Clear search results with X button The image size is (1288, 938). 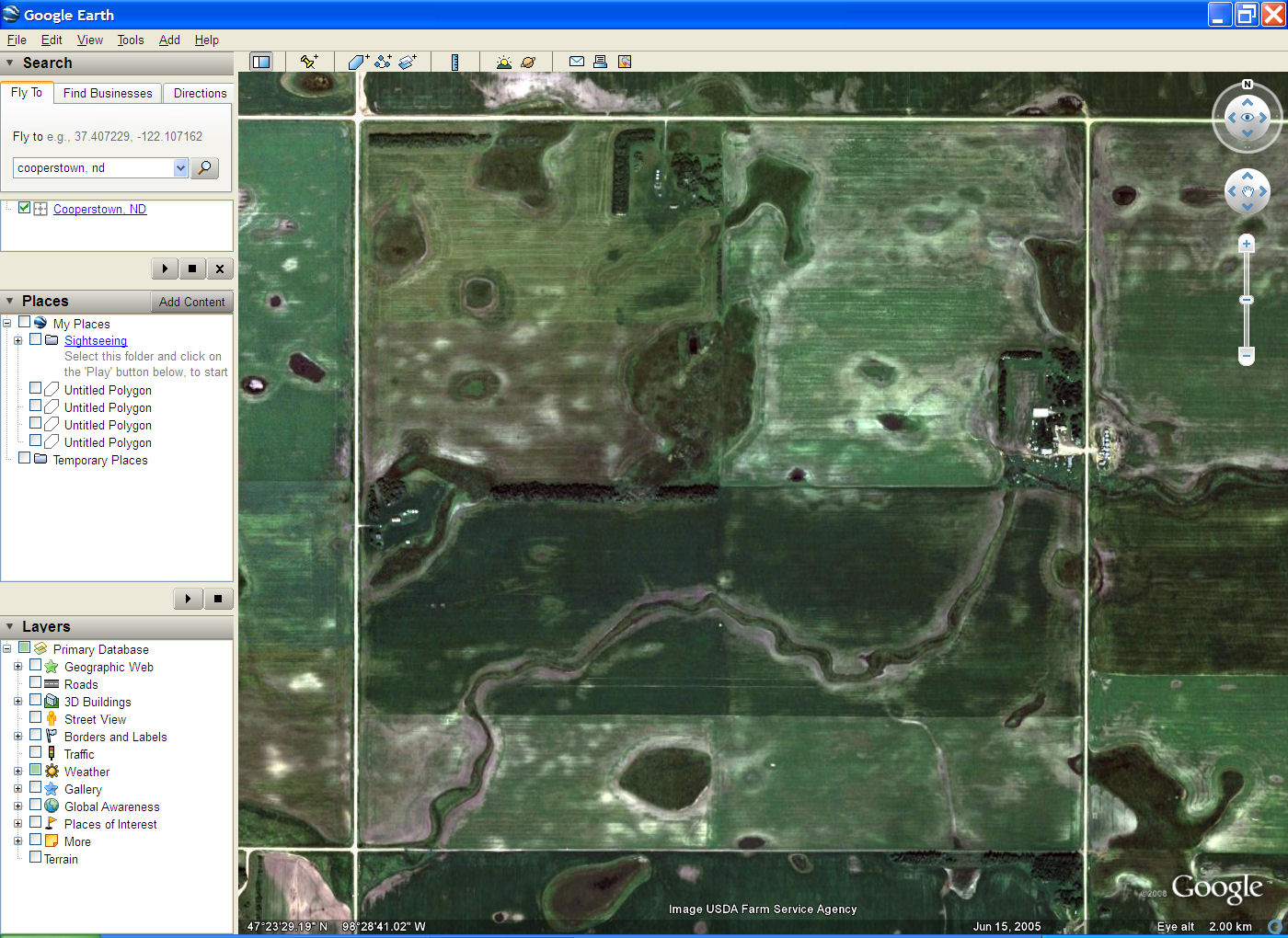coord(219,269)
